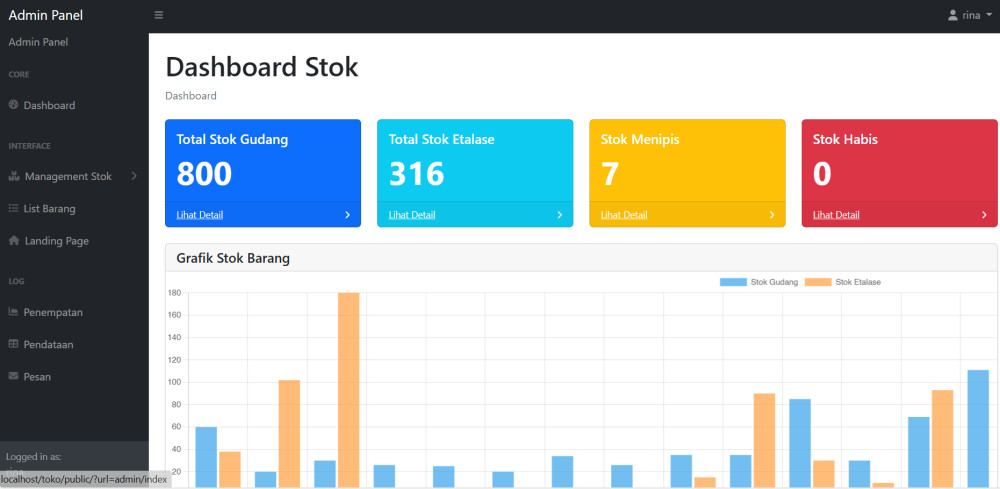The image size is (1000, 489).
Task: Toggle Stok Gudang series in chart legend
Action: (x=759, y=282)
